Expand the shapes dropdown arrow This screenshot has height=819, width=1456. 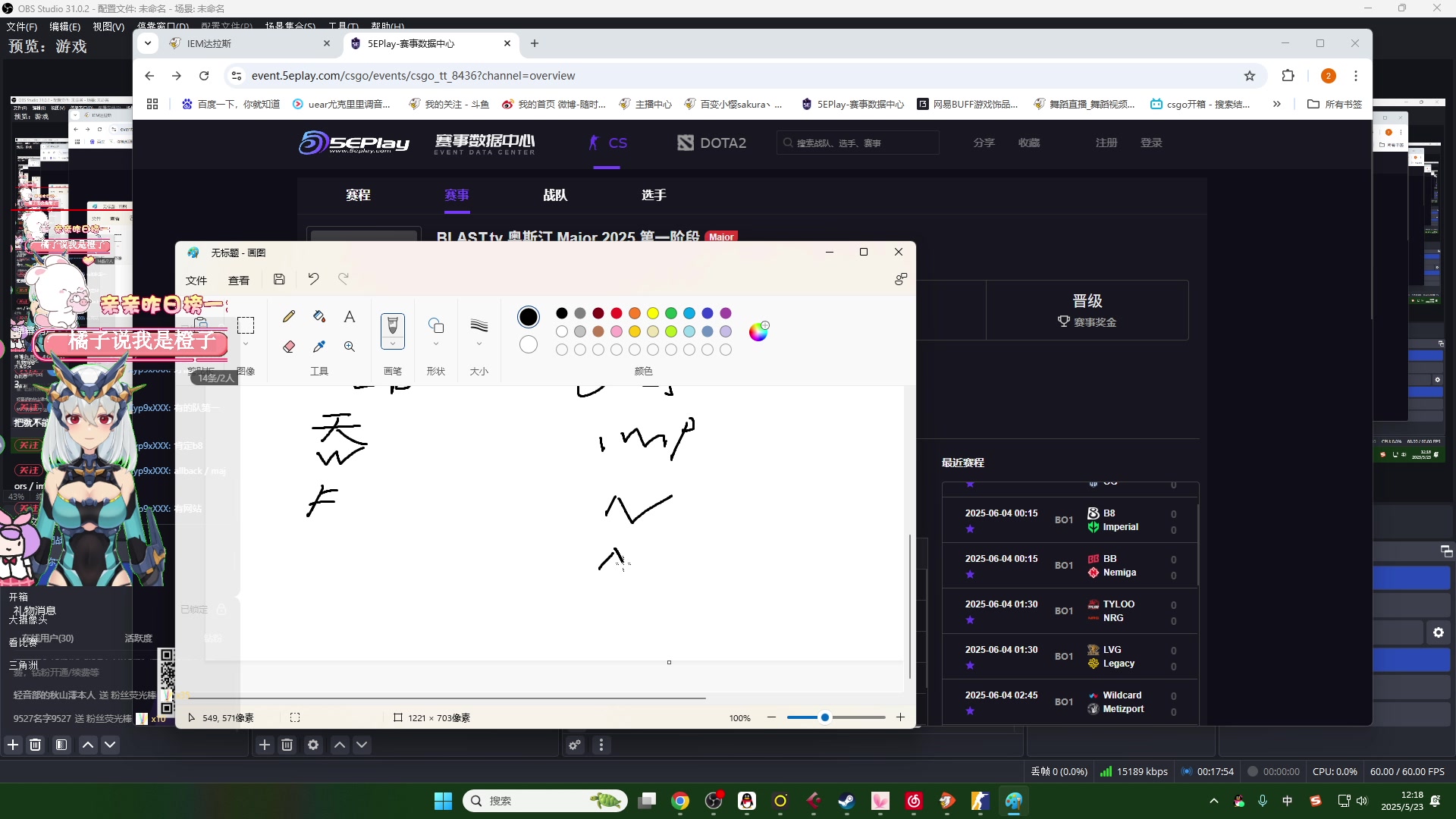click(x=436, y=344)
